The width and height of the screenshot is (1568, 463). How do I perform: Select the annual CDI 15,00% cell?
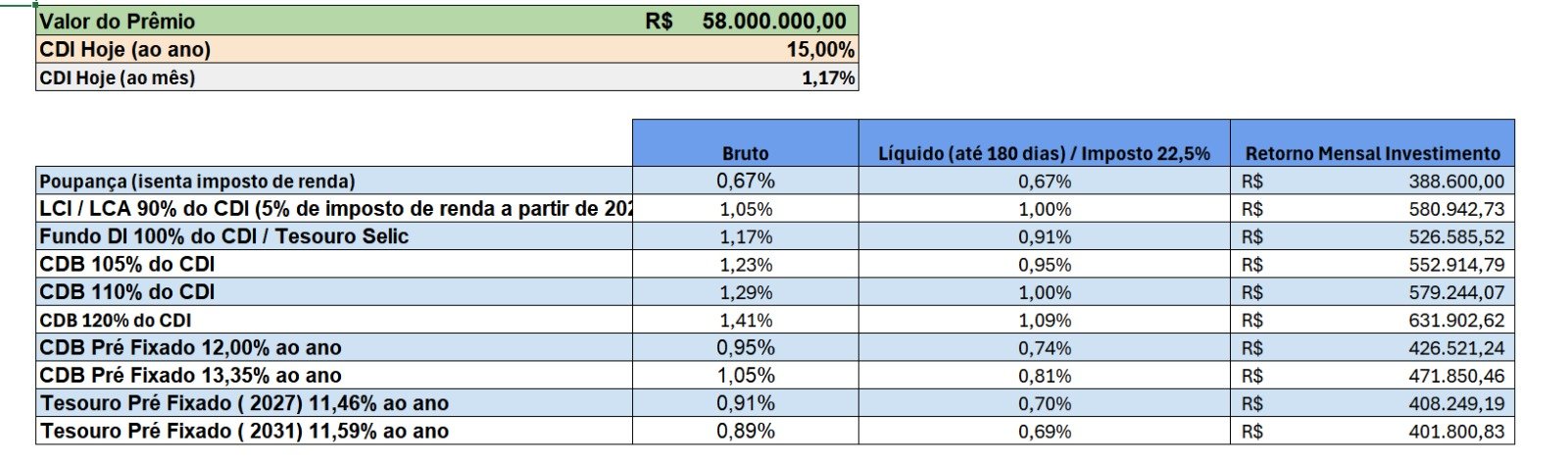(819, 49)
